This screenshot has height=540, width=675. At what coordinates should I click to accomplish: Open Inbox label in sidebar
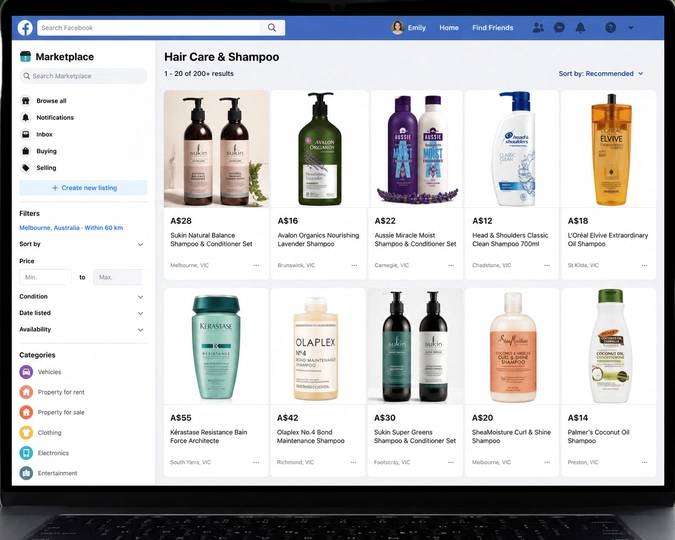pos(44,134)
